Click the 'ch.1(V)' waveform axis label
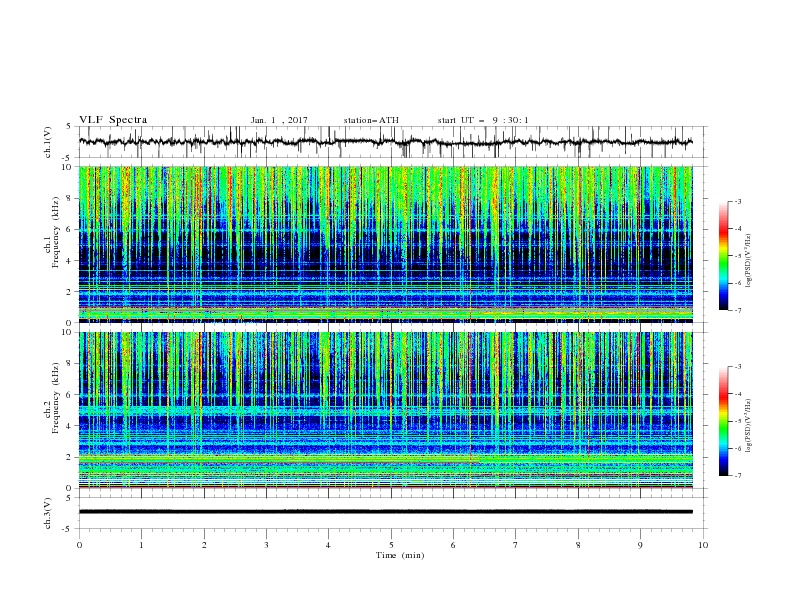This screenshot has height=612, width=792. pos(48,142)
